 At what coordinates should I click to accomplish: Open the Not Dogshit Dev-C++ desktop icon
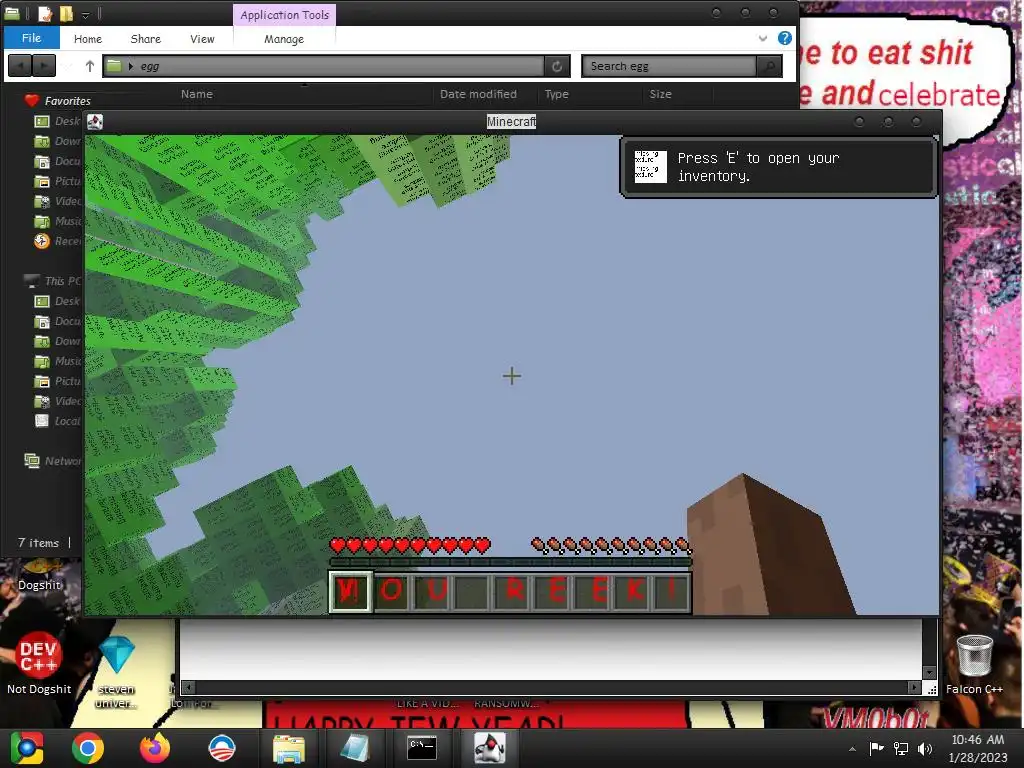[39, 662]
